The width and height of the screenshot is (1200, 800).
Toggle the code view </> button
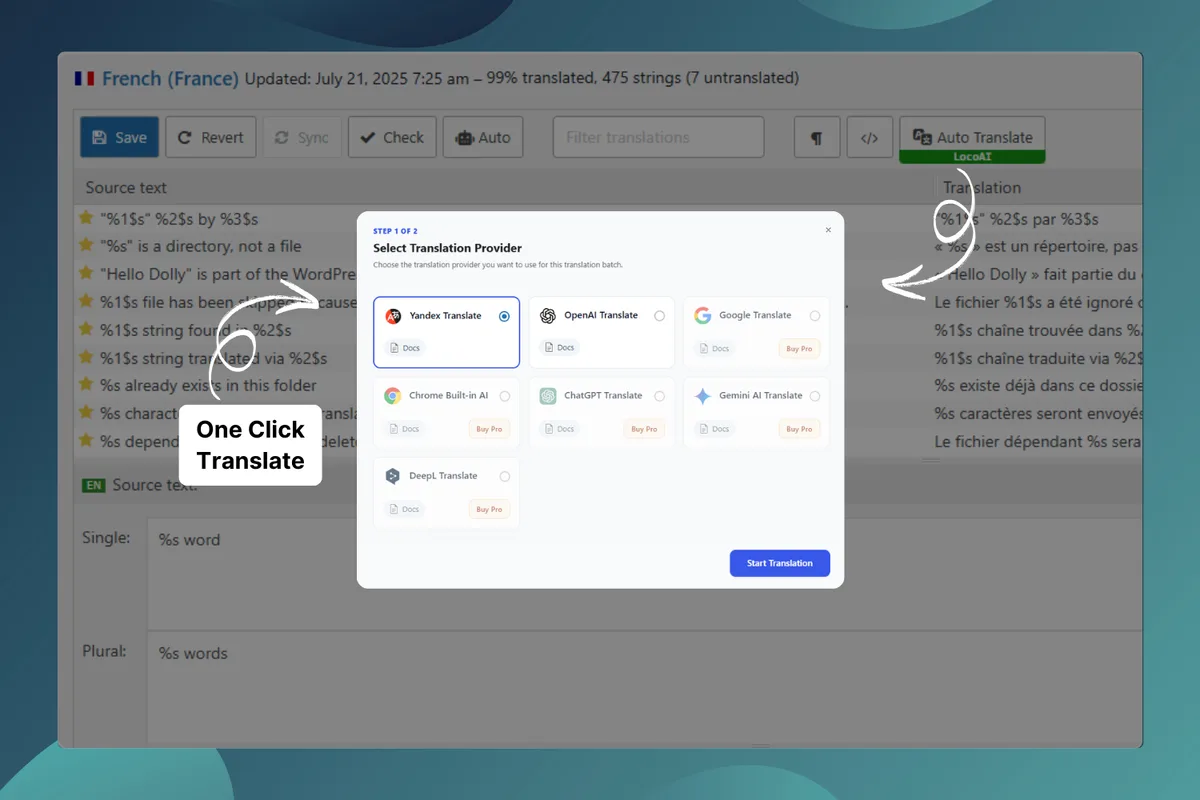click(x=870, y=137)
